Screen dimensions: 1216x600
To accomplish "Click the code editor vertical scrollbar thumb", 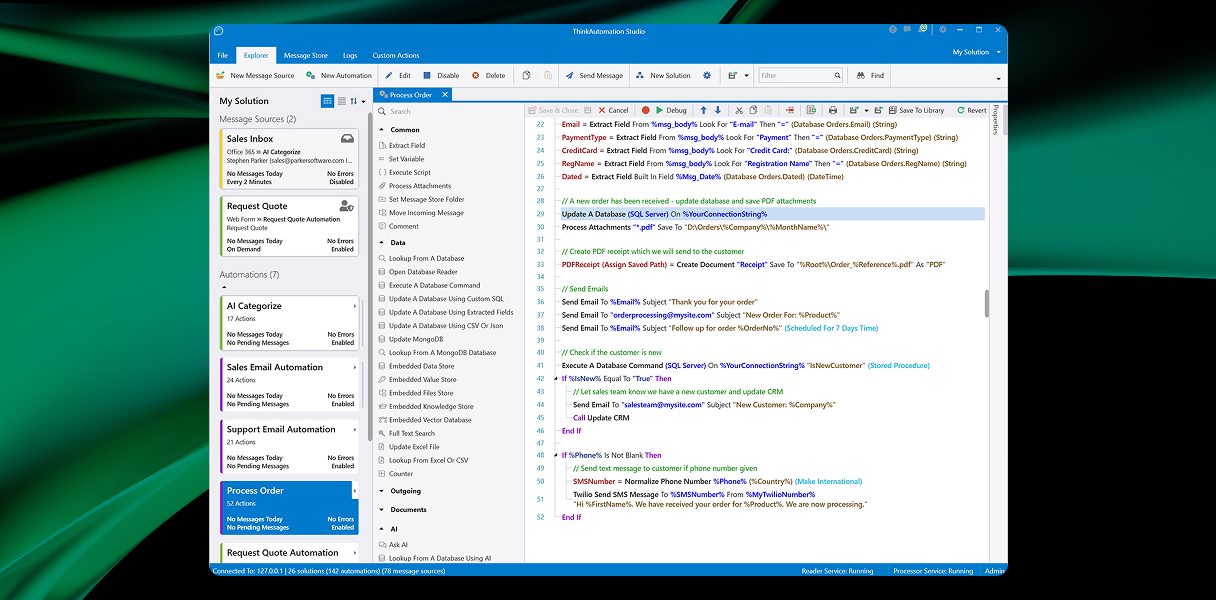I will tap(986, 302).
